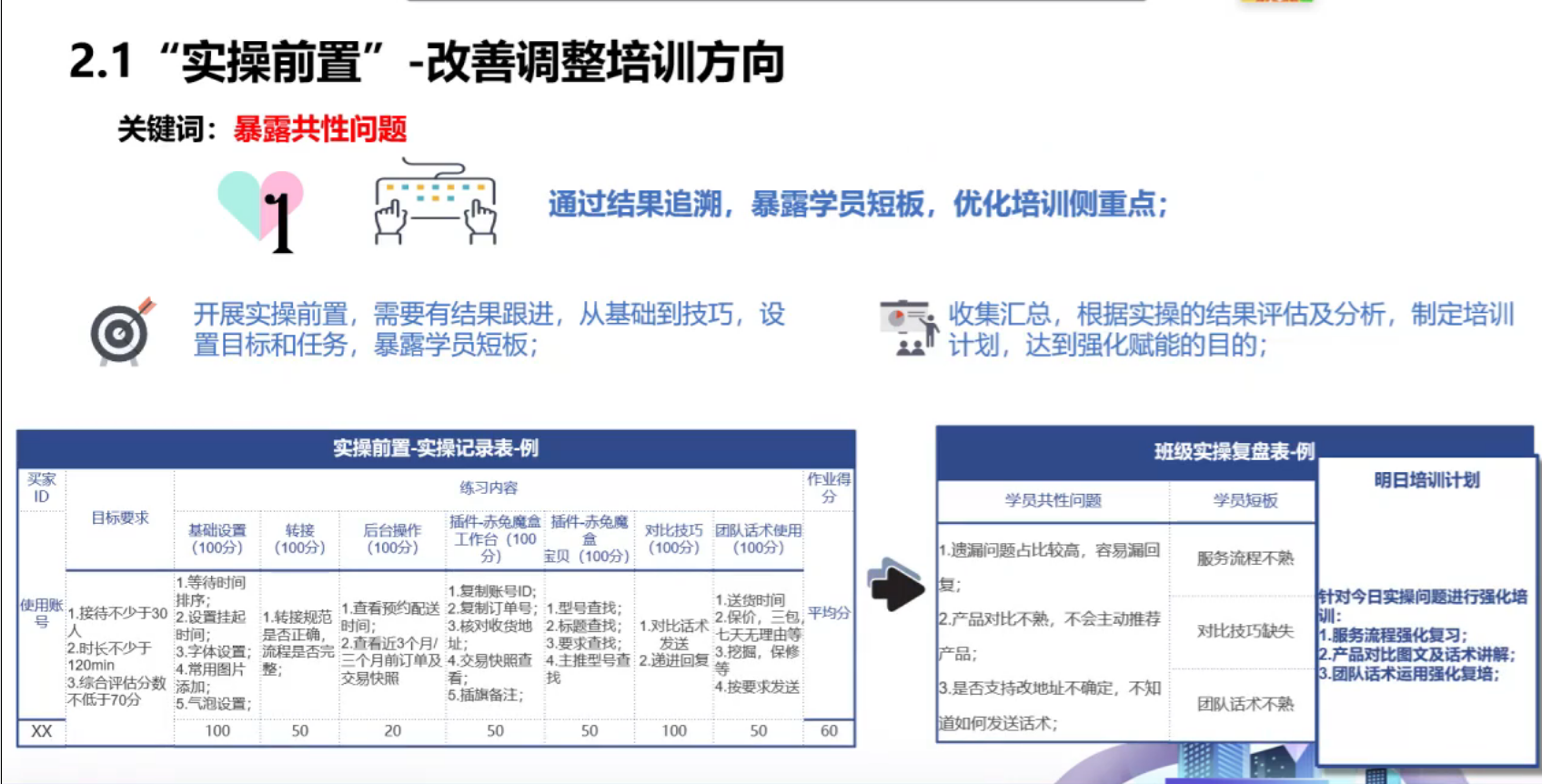Click the paragraph starting 收集汇总
The image size is (1542, 784).
[1231, 329]
